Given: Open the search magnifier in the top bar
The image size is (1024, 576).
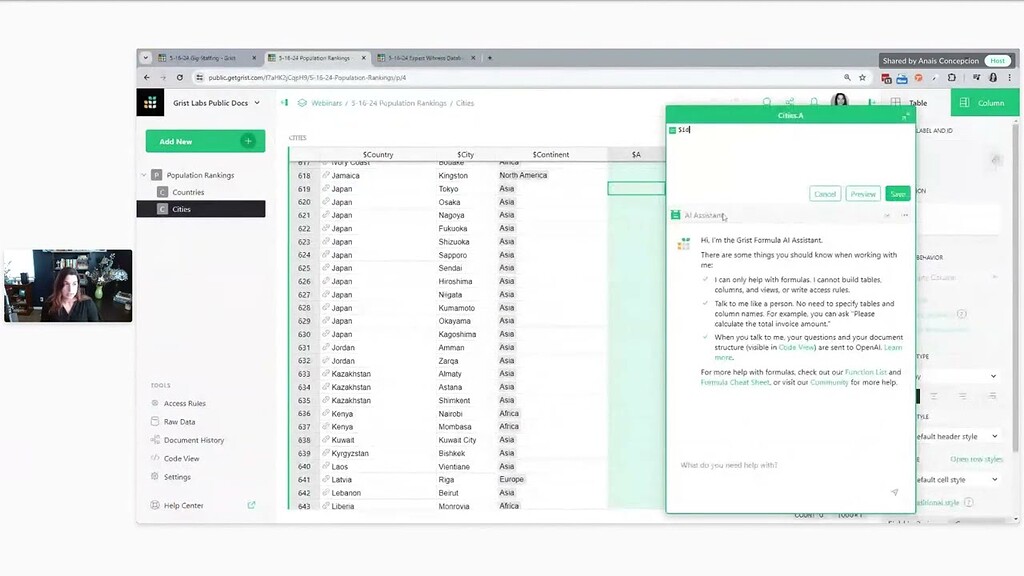Looking at the screenshot, I should click(x=766, y=101).
